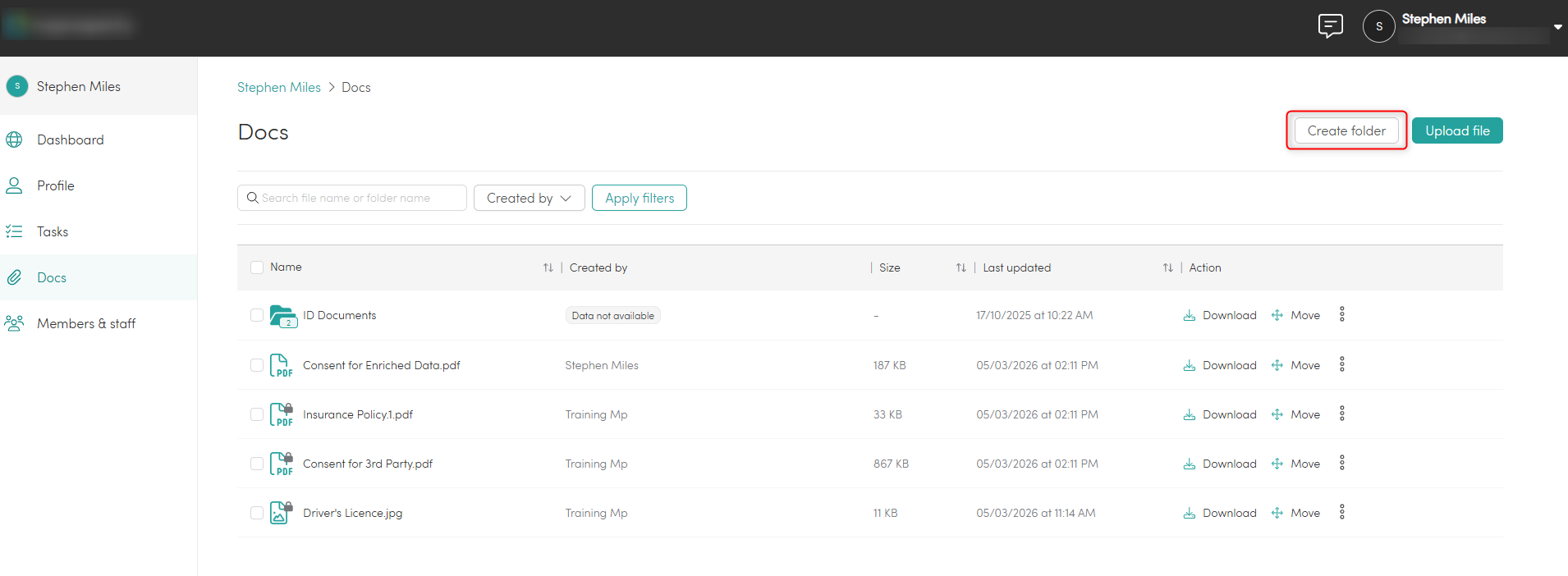Click the ID Documents folder icon
The width and height of the screenshot is (1568, 576).
[283, 316]
